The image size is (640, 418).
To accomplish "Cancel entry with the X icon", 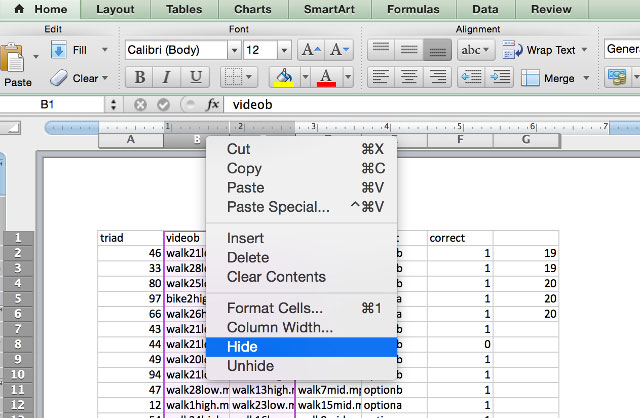I will click(x=140, y=105).
